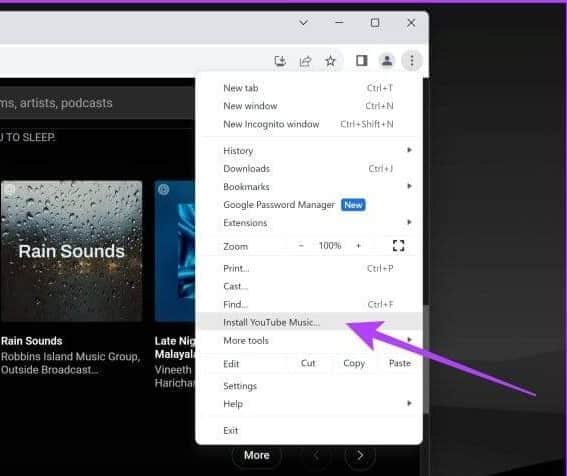Viewport: 567px width, 476px height.
Task: Click the Vineeth artist text
Action: click(x=173, y=370)
